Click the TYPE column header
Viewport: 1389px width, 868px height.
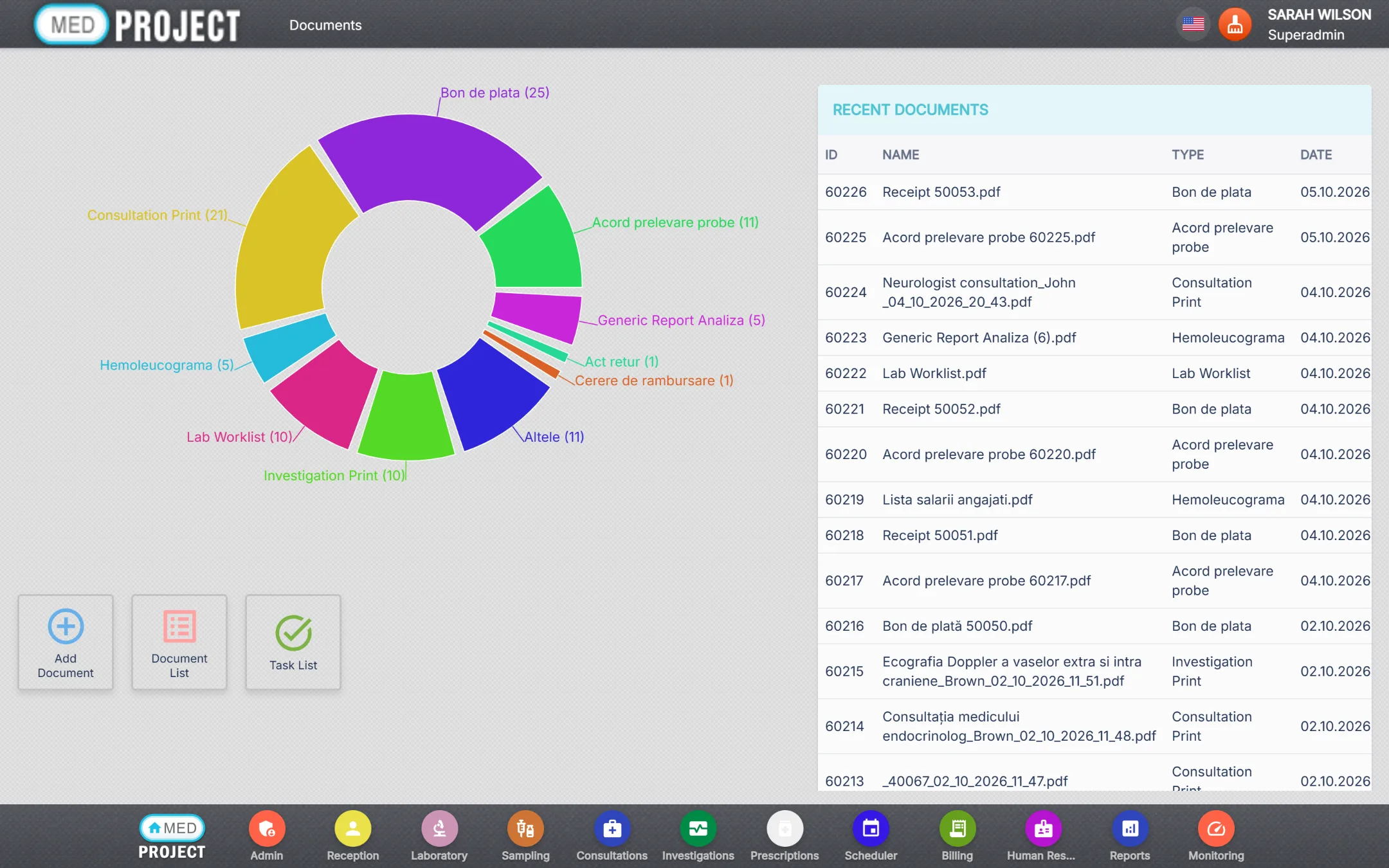click(x=1188, y=154)
